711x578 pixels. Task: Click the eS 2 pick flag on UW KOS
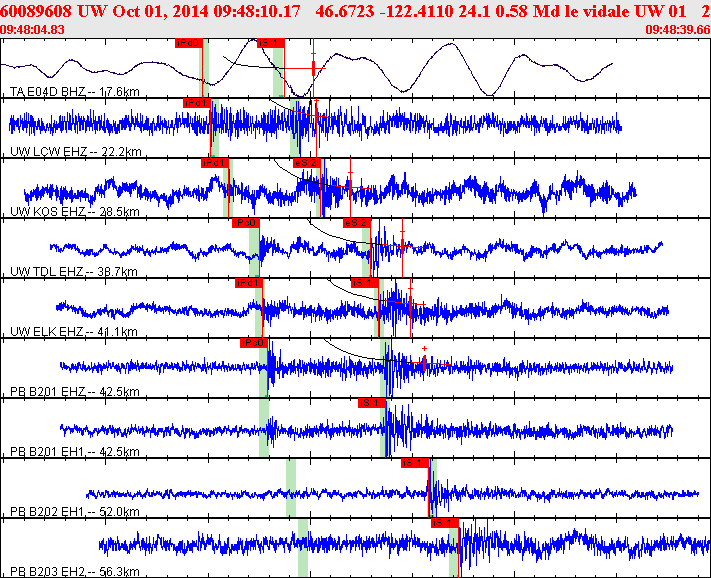(307, 163)
